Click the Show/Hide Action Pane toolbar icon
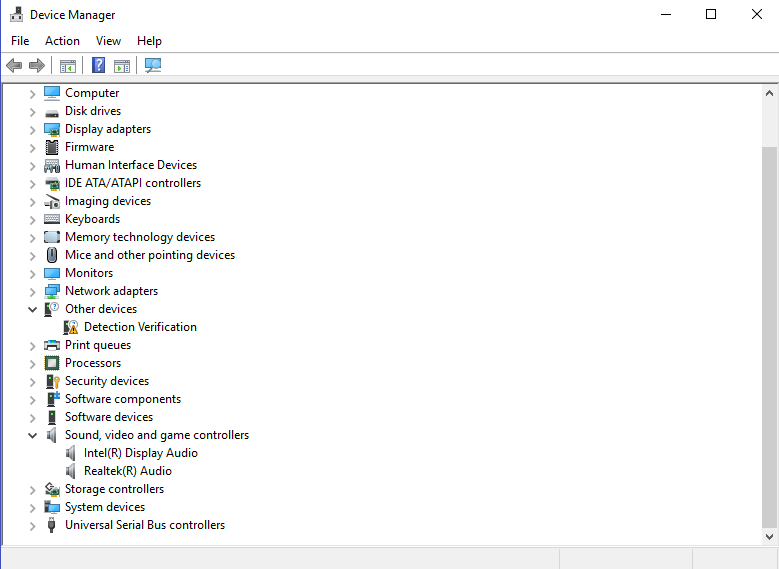The image size is (779, 569). 122,66
